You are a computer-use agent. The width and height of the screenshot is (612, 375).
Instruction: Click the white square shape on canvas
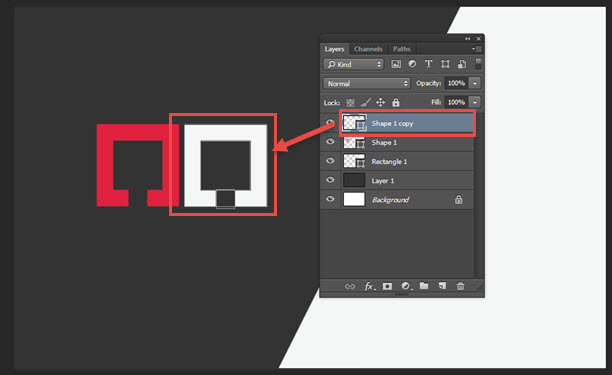192,165
